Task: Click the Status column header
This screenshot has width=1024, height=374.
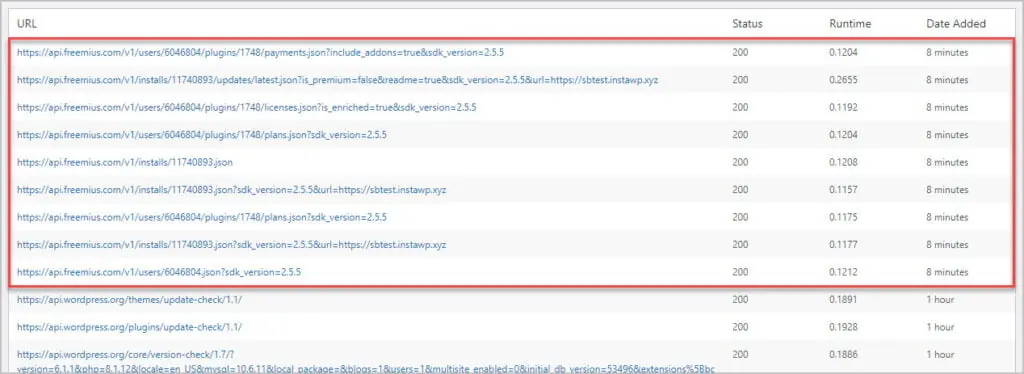Action: (x=747, y=23)
